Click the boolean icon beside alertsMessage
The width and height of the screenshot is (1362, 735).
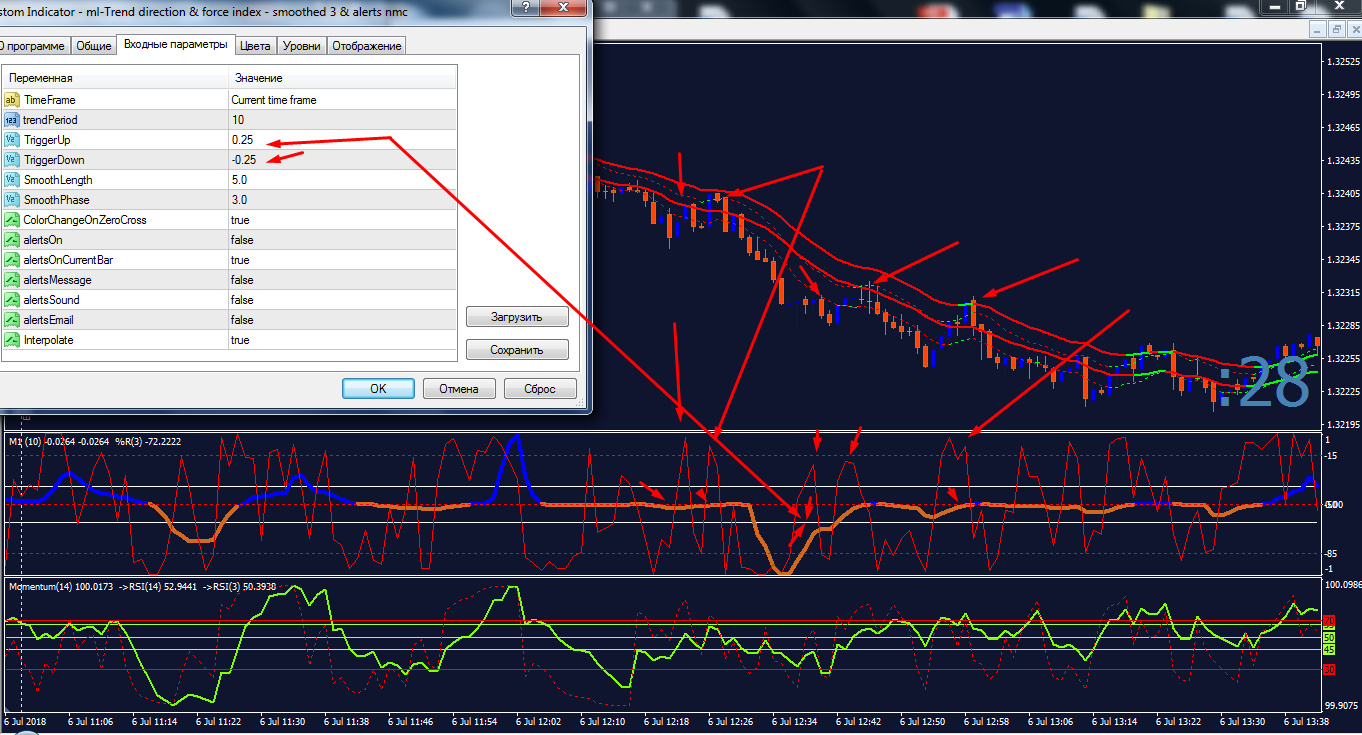[x=12, y=280]
